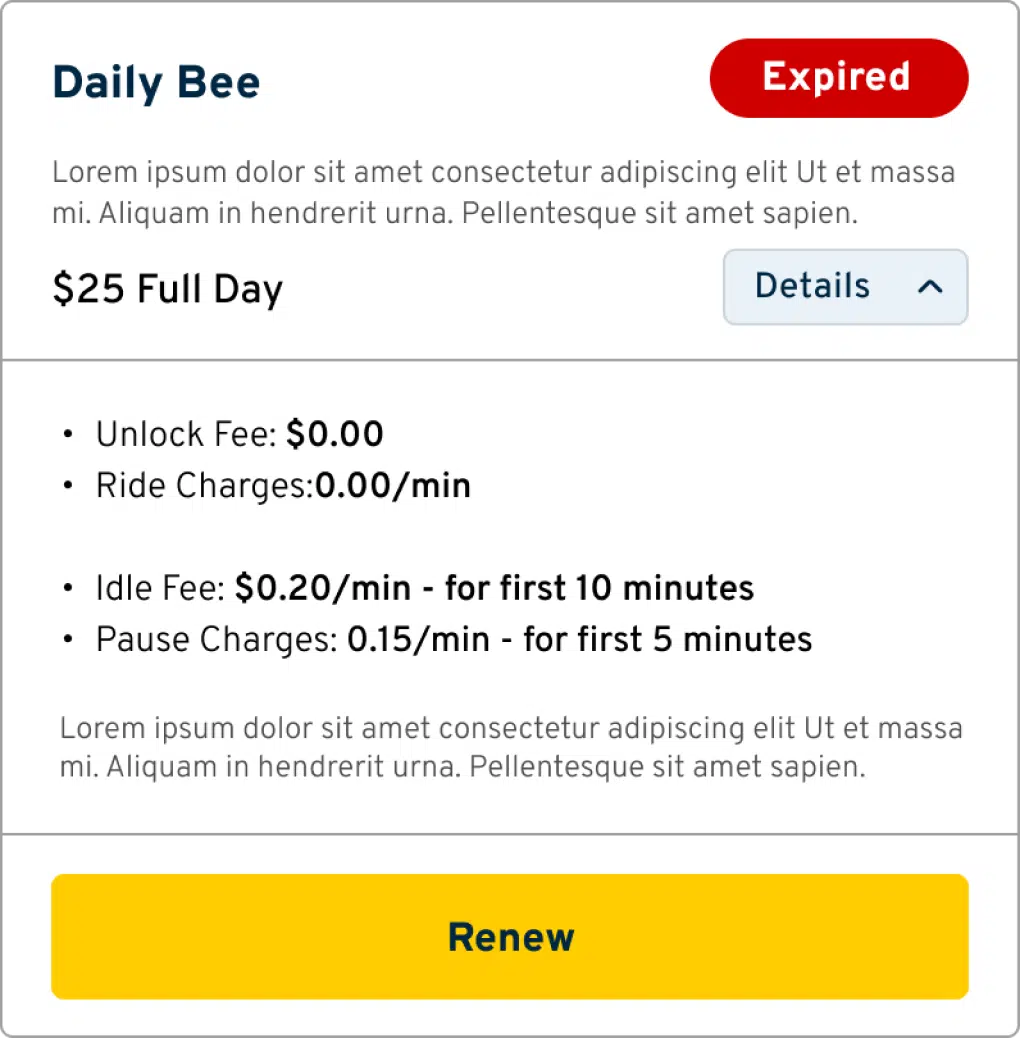Click the bullet point beside Pause Charges

tap(68, 640)
